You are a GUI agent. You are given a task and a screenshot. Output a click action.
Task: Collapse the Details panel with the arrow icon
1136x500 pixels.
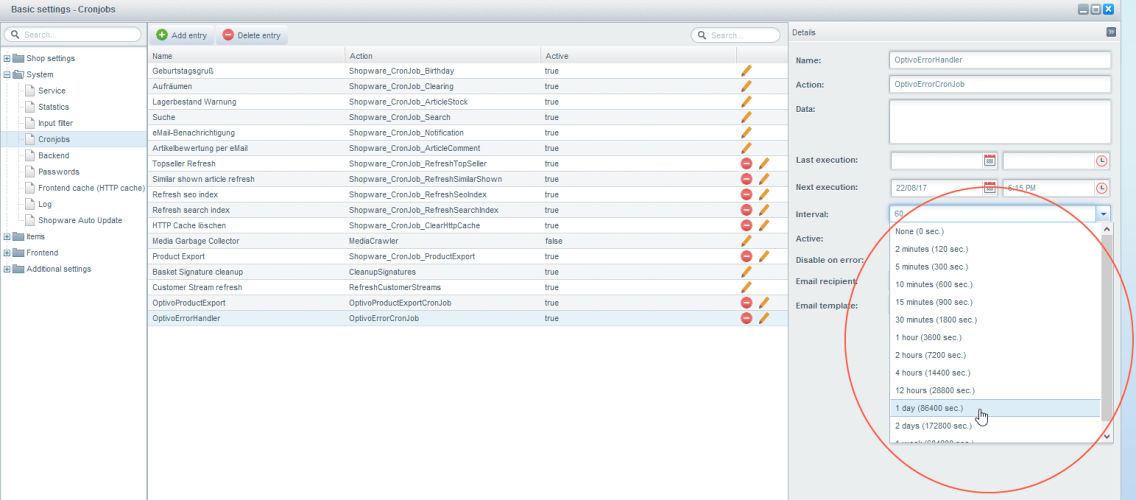coord(1111,32)
